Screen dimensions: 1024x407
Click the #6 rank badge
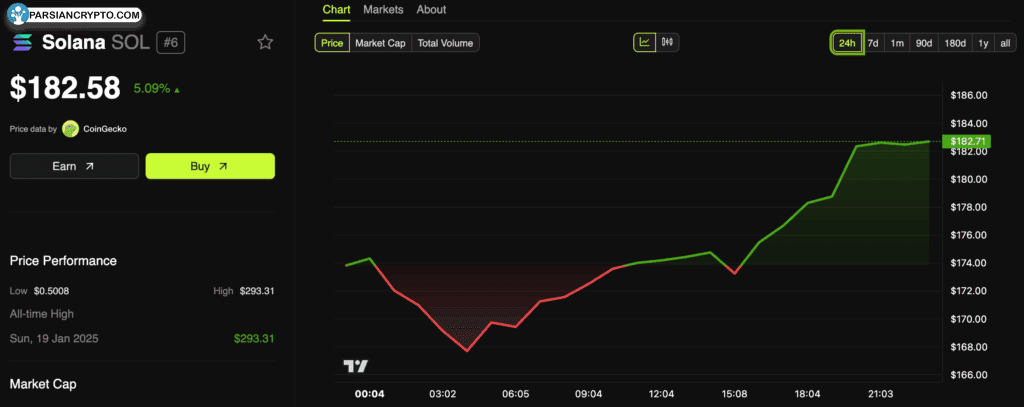(x=171, y=43)
